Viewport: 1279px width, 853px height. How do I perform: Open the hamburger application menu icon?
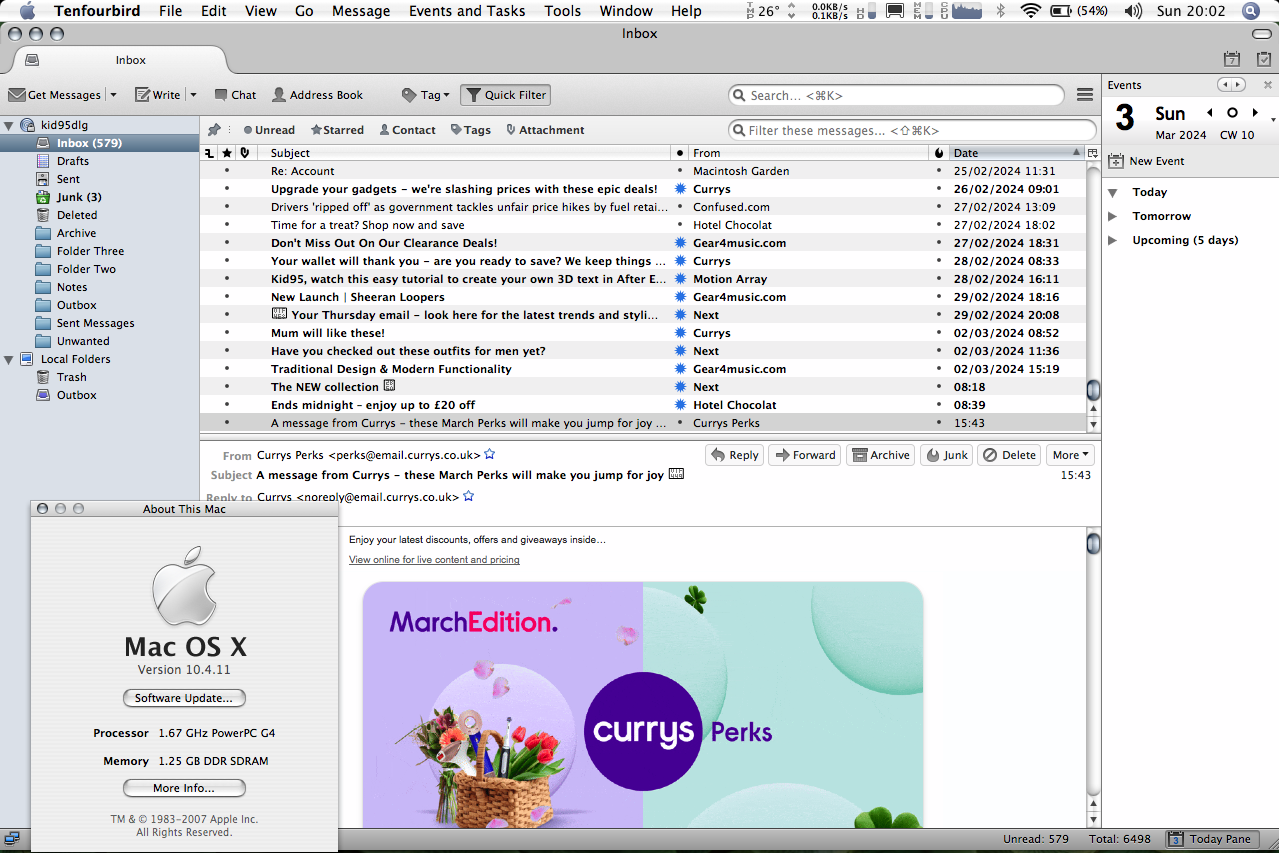pos(1085,95)
